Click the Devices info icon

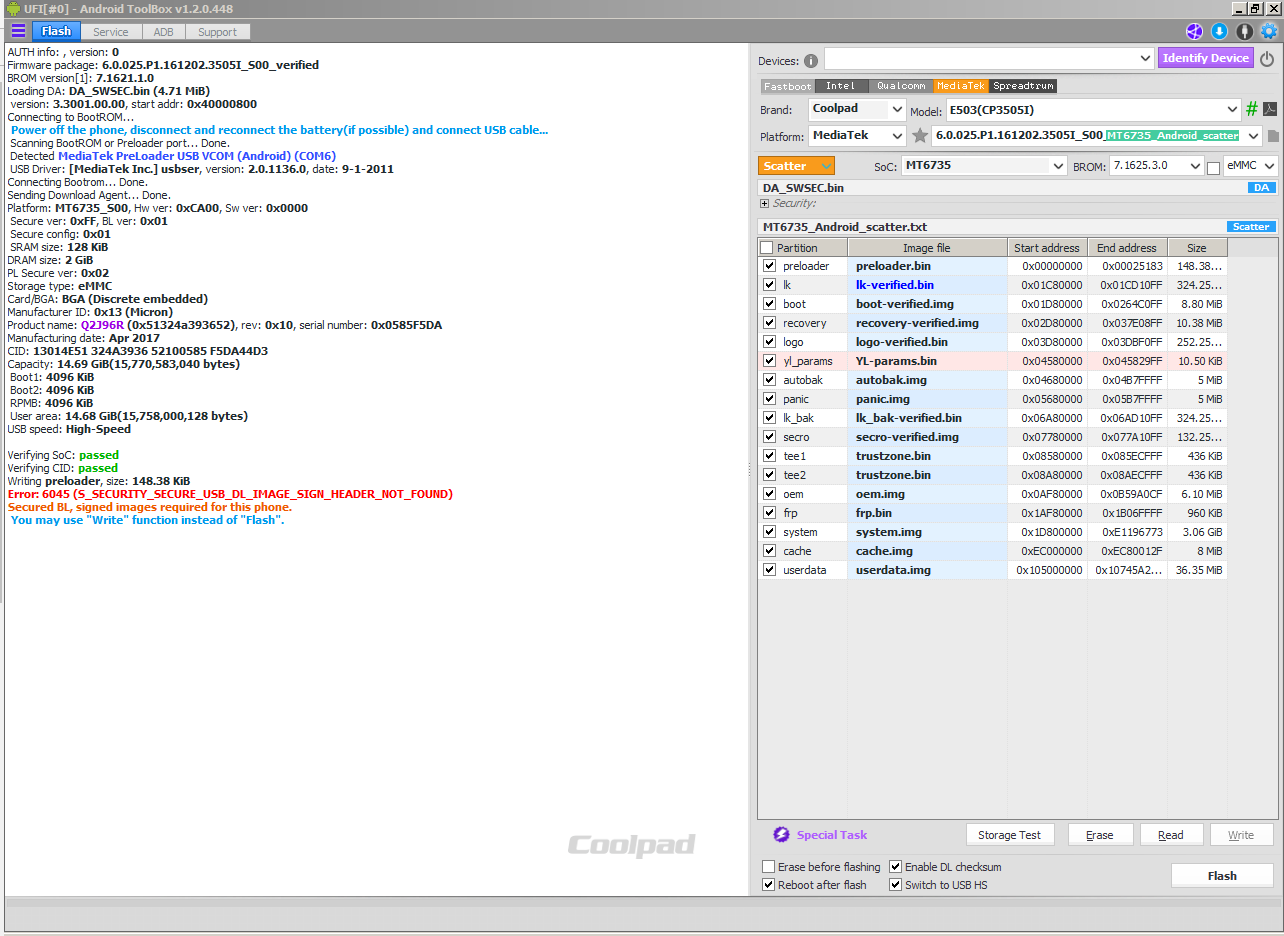[x=810, y=61]
